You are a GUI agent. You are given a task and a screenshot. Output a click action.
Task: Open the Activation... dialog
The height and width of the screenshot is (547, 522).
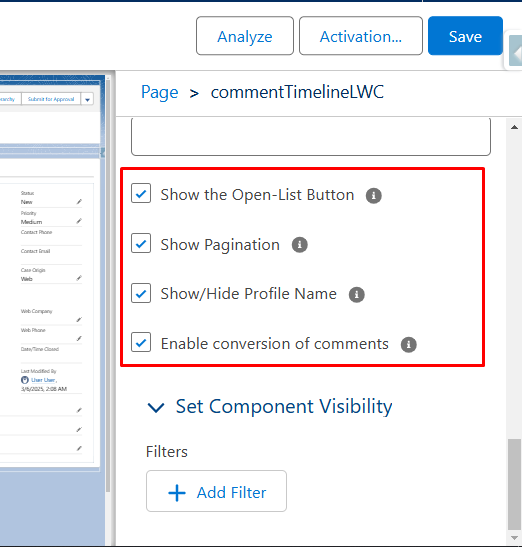coord(361,36)
